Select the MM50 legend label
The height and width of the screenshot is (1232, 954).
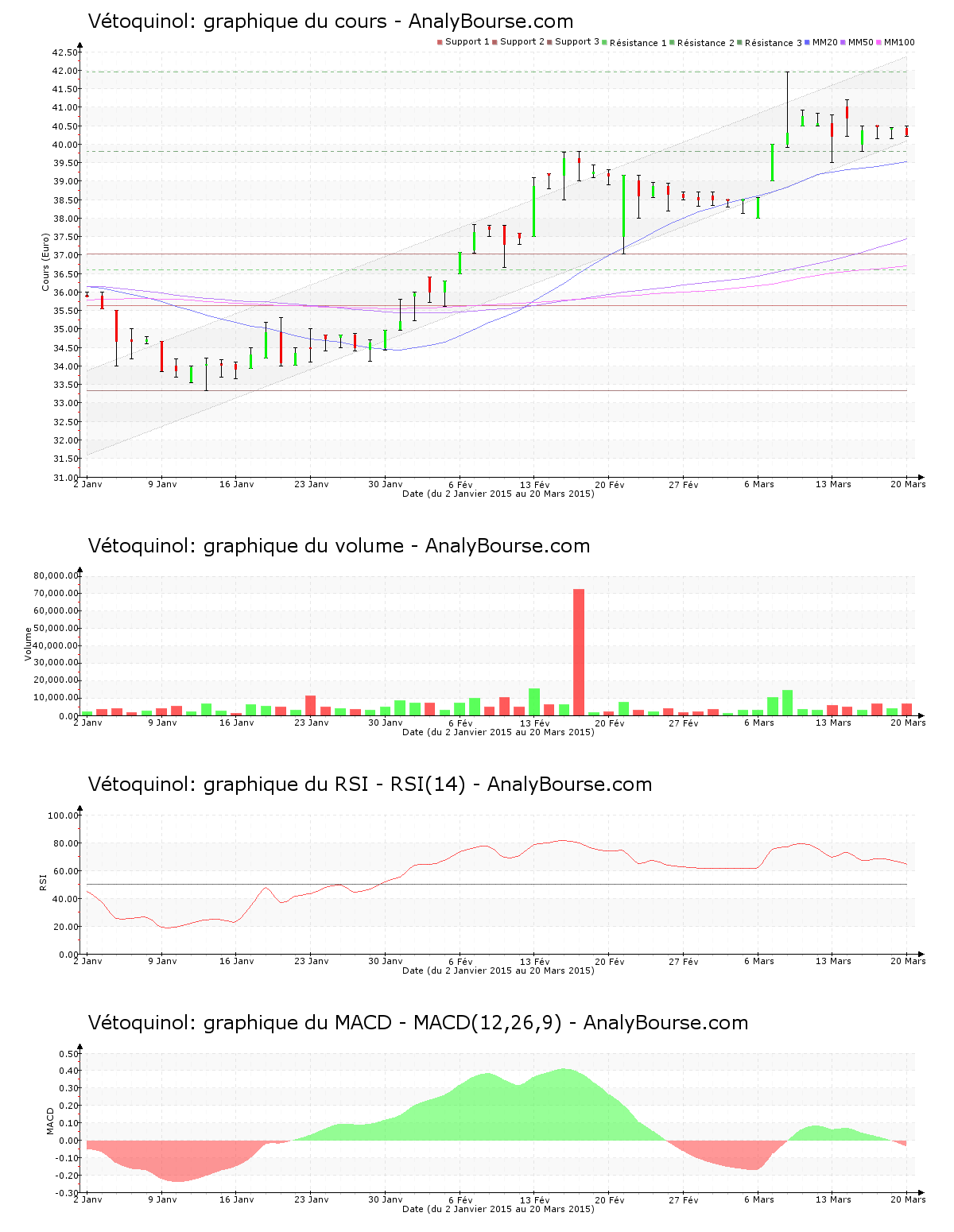861,42
